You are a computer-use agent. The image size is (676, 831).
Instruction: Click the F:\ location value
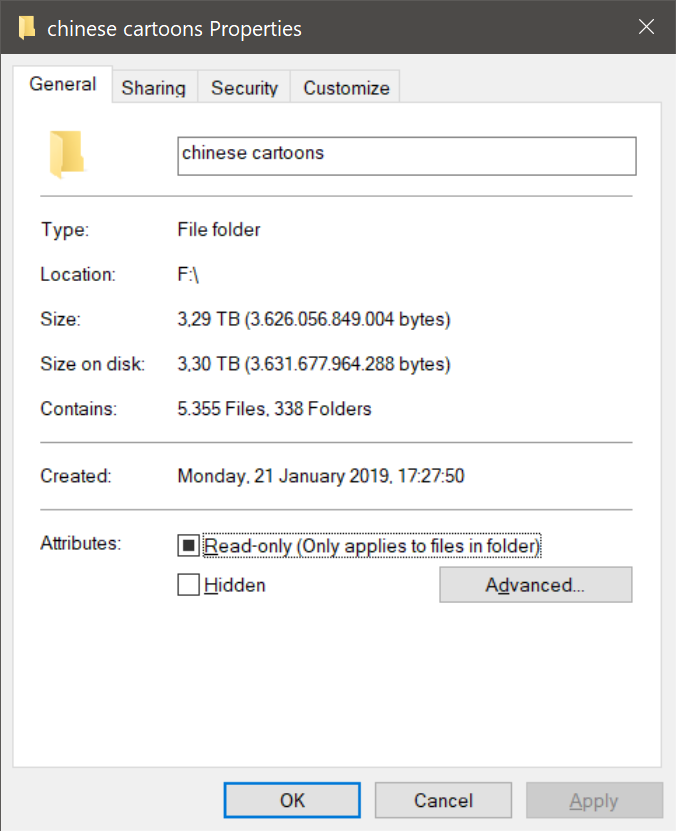188,275
